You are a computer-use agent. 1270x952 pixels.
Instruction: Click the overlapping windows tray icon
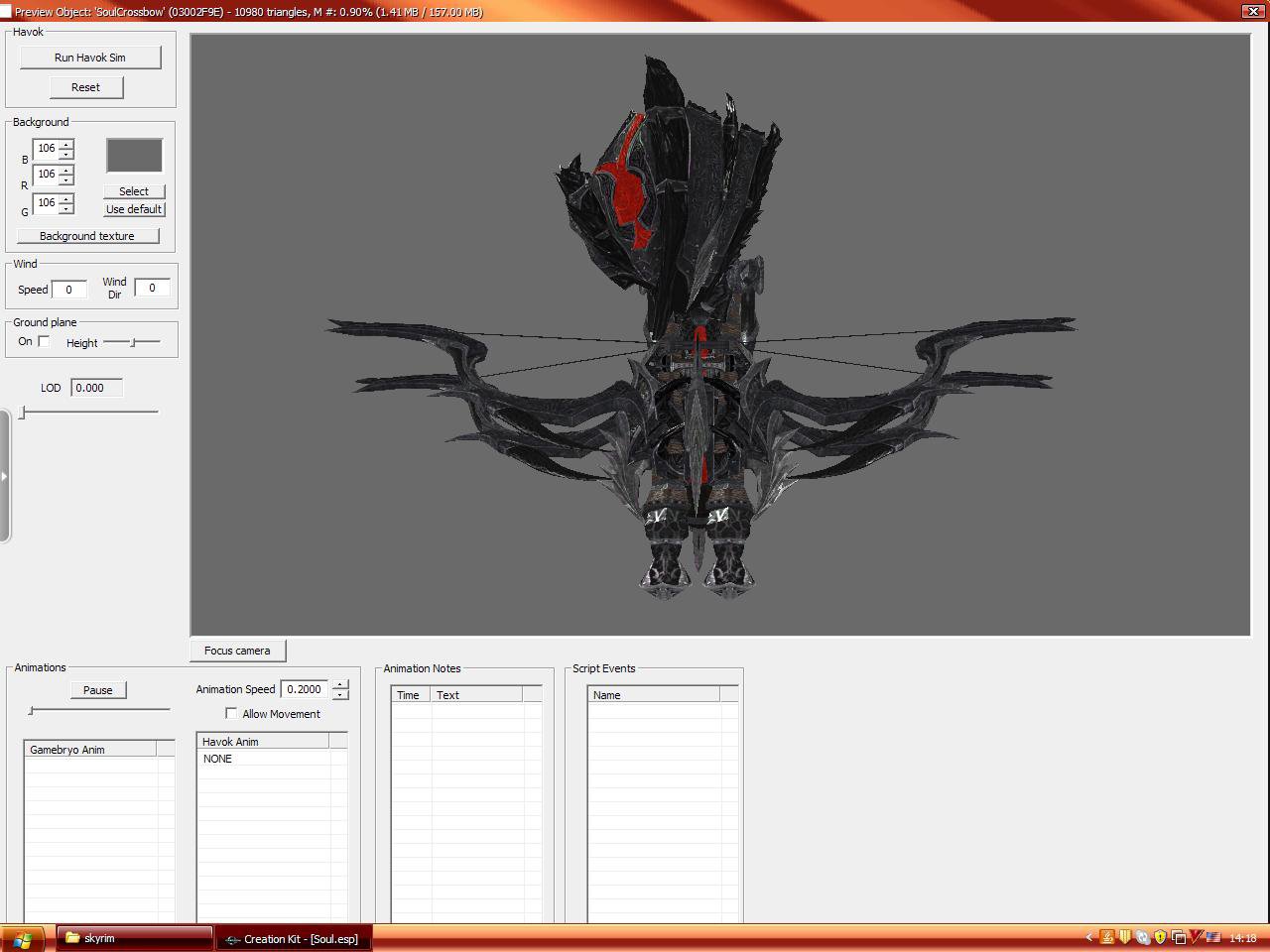1178,937
